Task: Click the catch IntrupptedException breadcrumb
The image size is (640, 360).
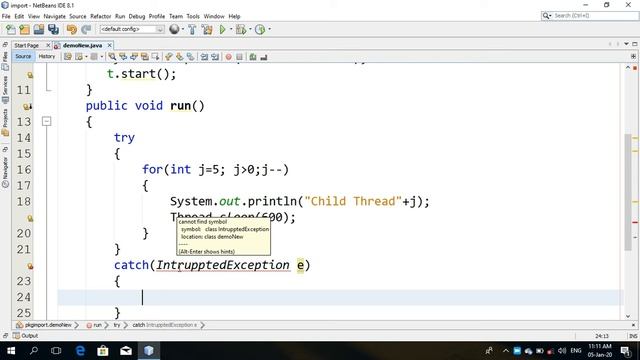Action: (164, 325)
